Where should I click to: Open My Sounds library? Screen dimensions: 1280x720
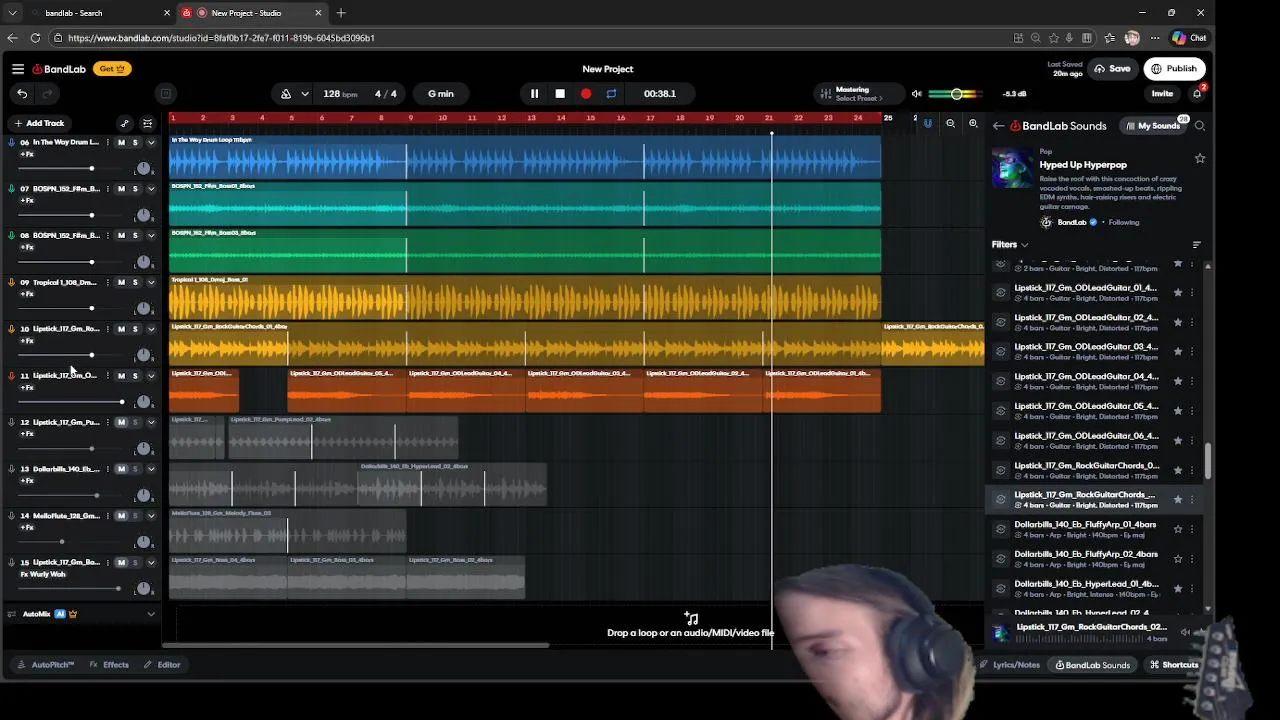[1153, 126]
